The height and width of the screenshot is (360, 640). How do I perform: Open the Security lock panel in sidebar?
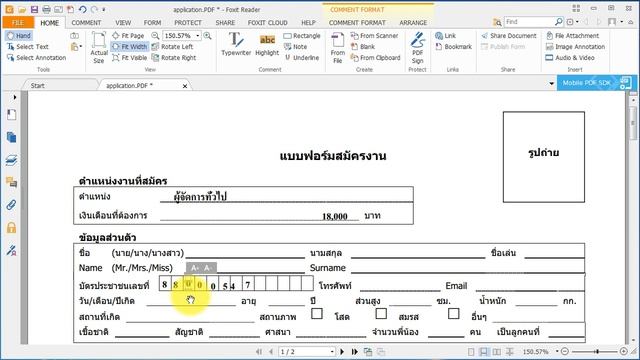point(11,227)
